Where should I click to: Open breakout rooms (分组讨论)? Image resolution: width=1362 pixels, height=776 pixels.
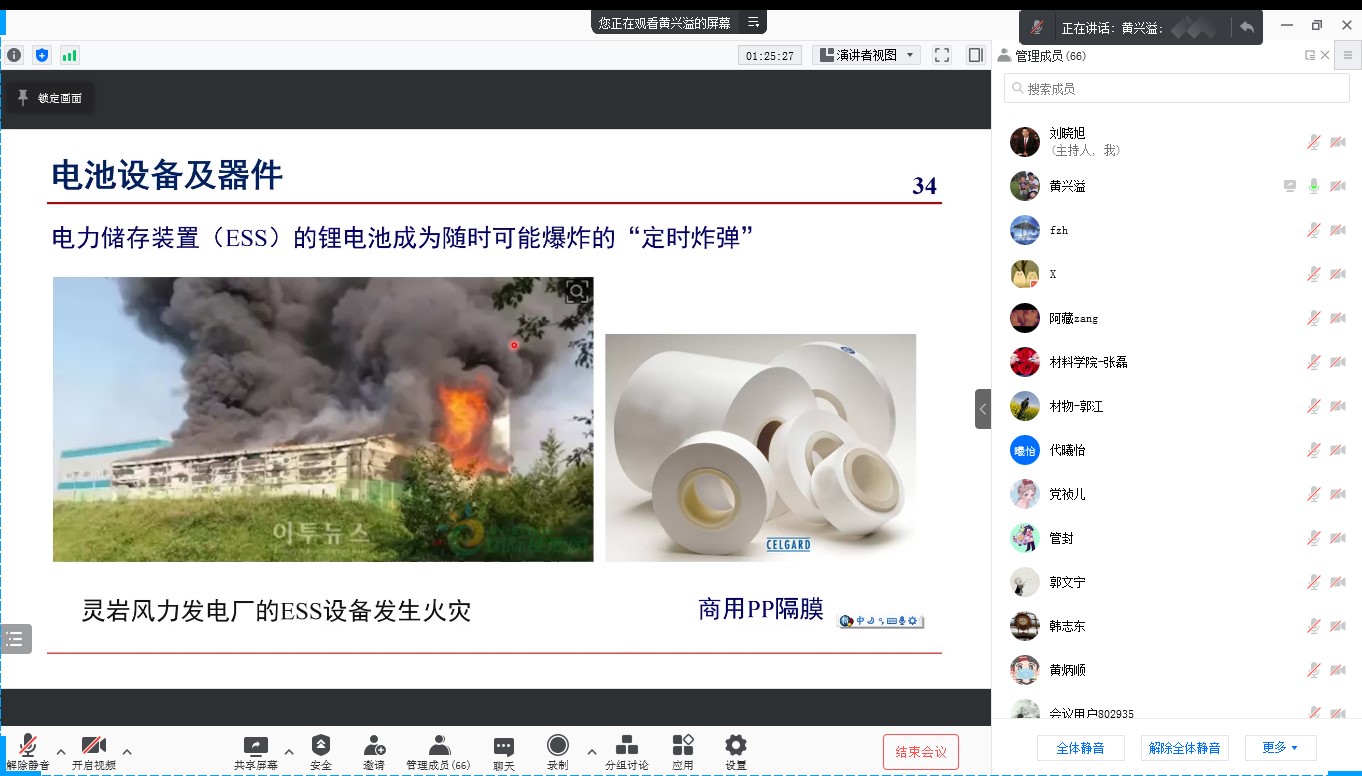click(627, 752)
